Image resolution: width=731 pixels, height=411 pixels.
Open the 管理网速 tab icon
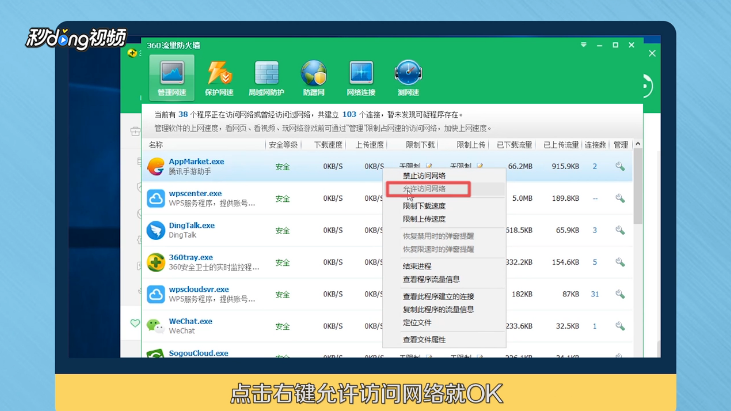coord(172,78)
